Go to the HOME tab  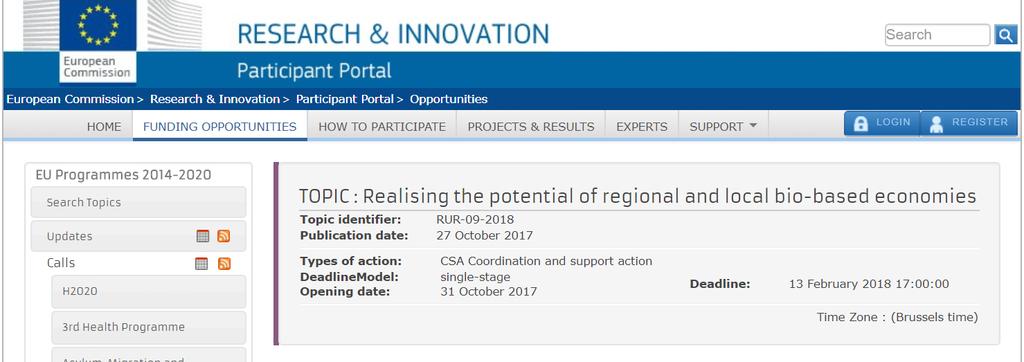point(104,126)
